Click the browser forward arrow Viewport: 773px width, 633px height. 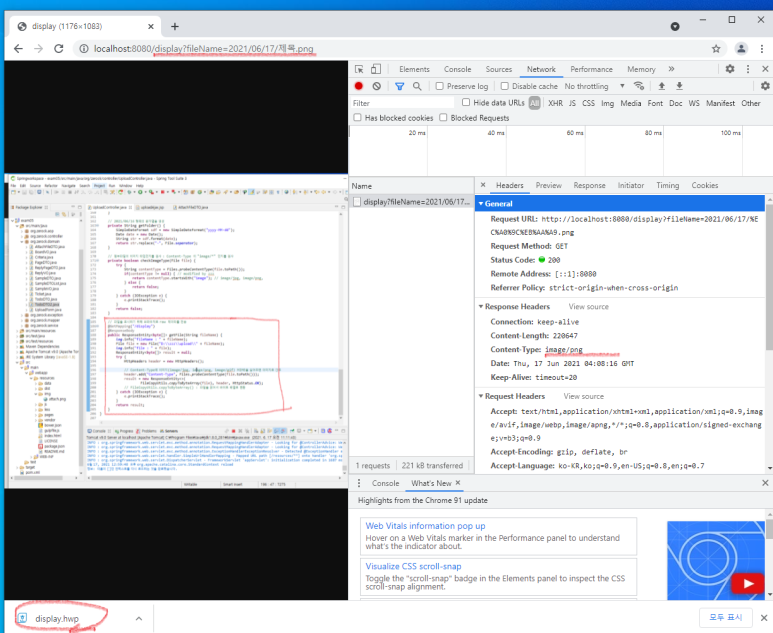coord(38,48)
